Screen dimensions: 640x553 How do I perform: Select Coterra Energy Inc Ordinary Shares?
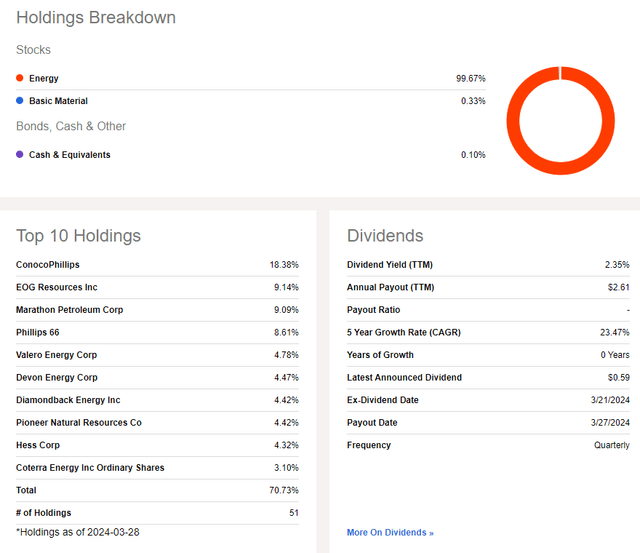click(90, 468)
